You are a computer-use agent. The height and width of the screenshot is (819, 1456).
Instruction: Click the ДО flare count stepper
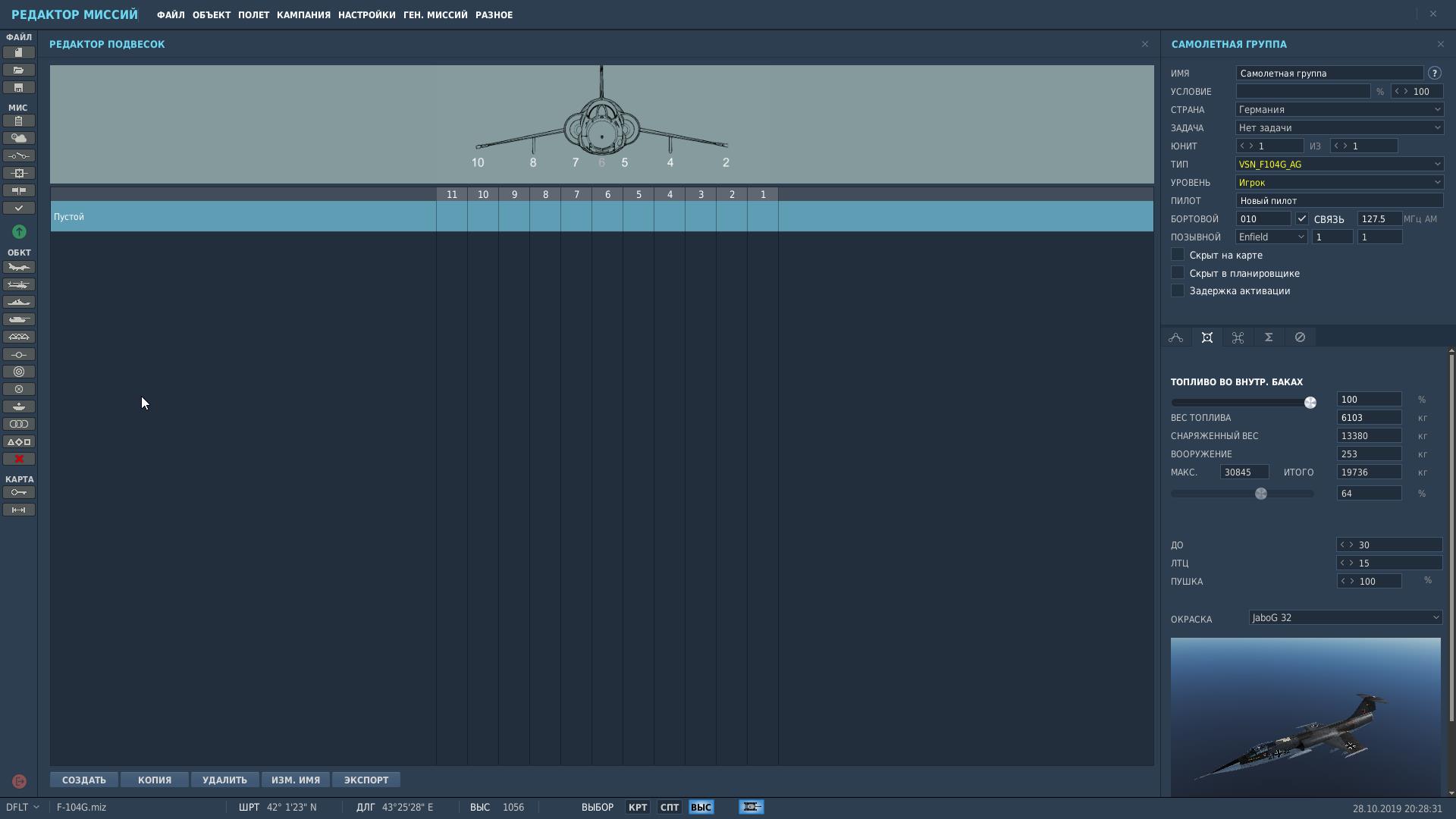click(x=1389, y=544)
